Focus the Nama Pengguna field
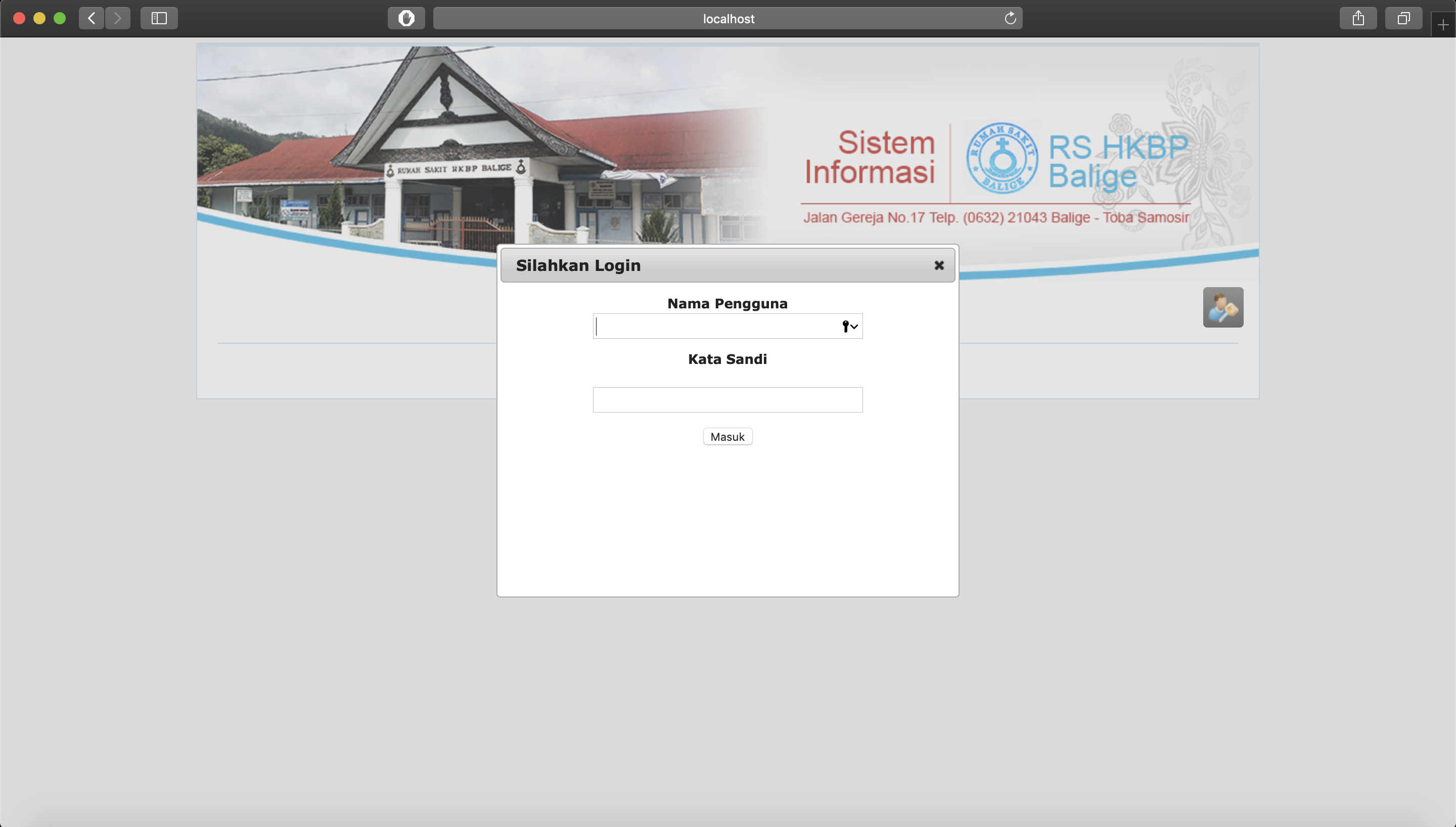This screenshot has height=827, width=1456. 715,327
